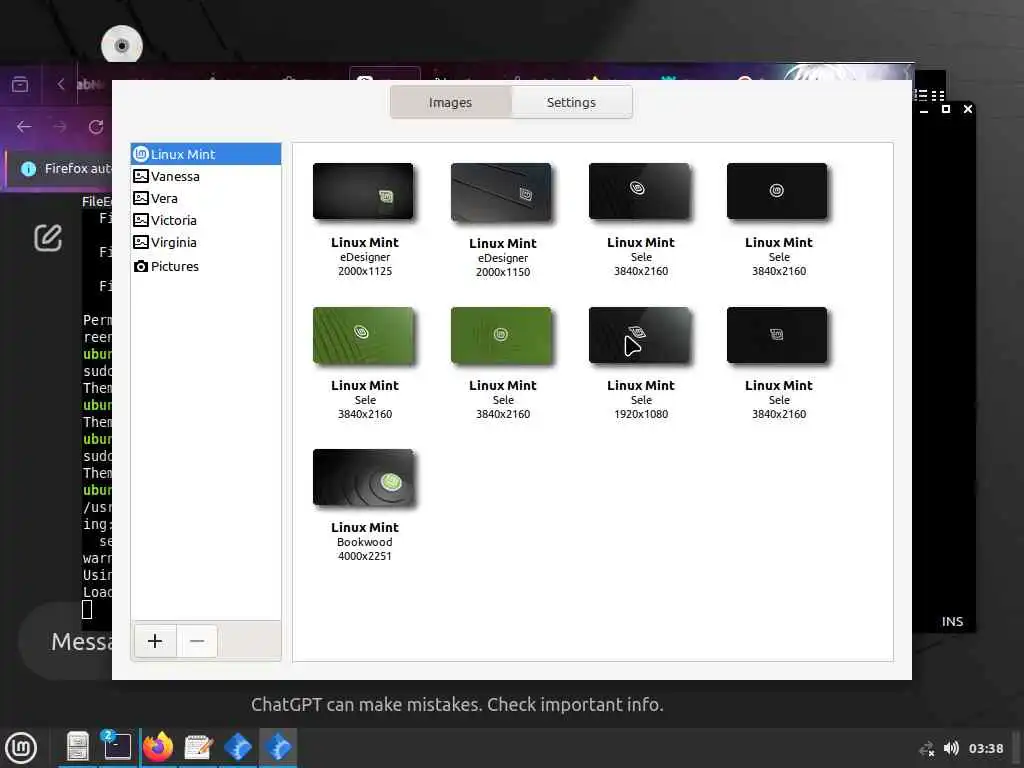Open the file manager from the panel
Image resolution: width=1024 pixels, height=768 pixels.
77,747
